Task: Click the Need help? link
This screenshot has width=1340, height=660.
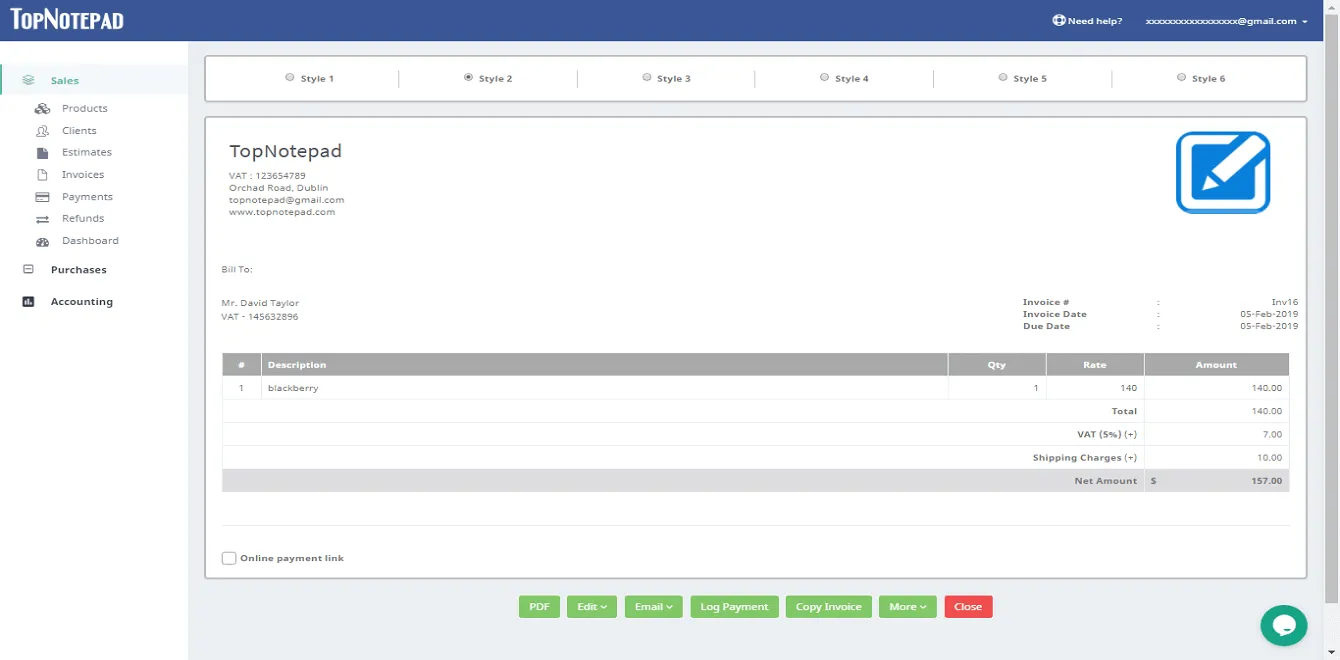Action: click(x=1095, y=21)
